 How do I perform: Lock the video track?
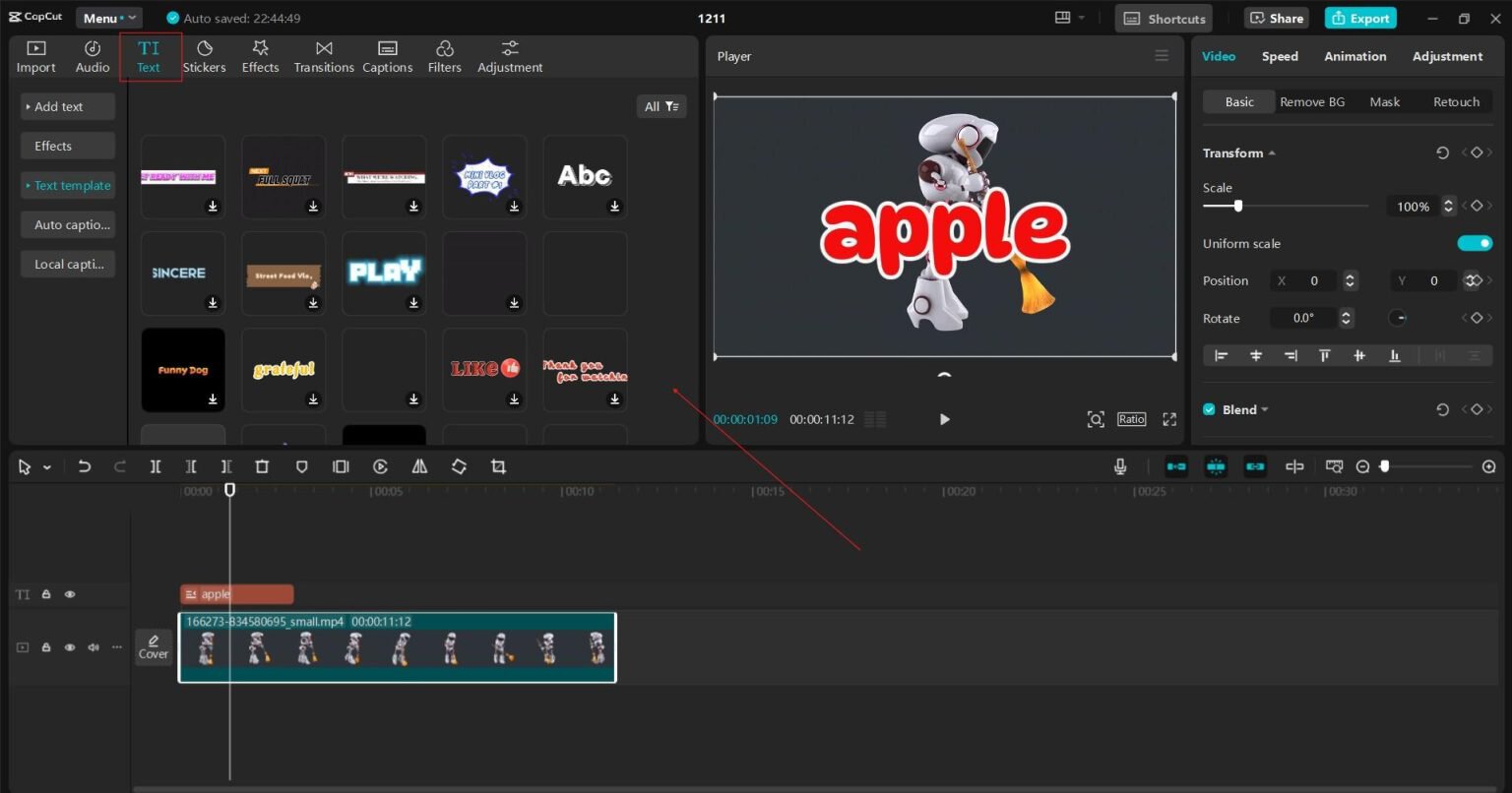46,646
